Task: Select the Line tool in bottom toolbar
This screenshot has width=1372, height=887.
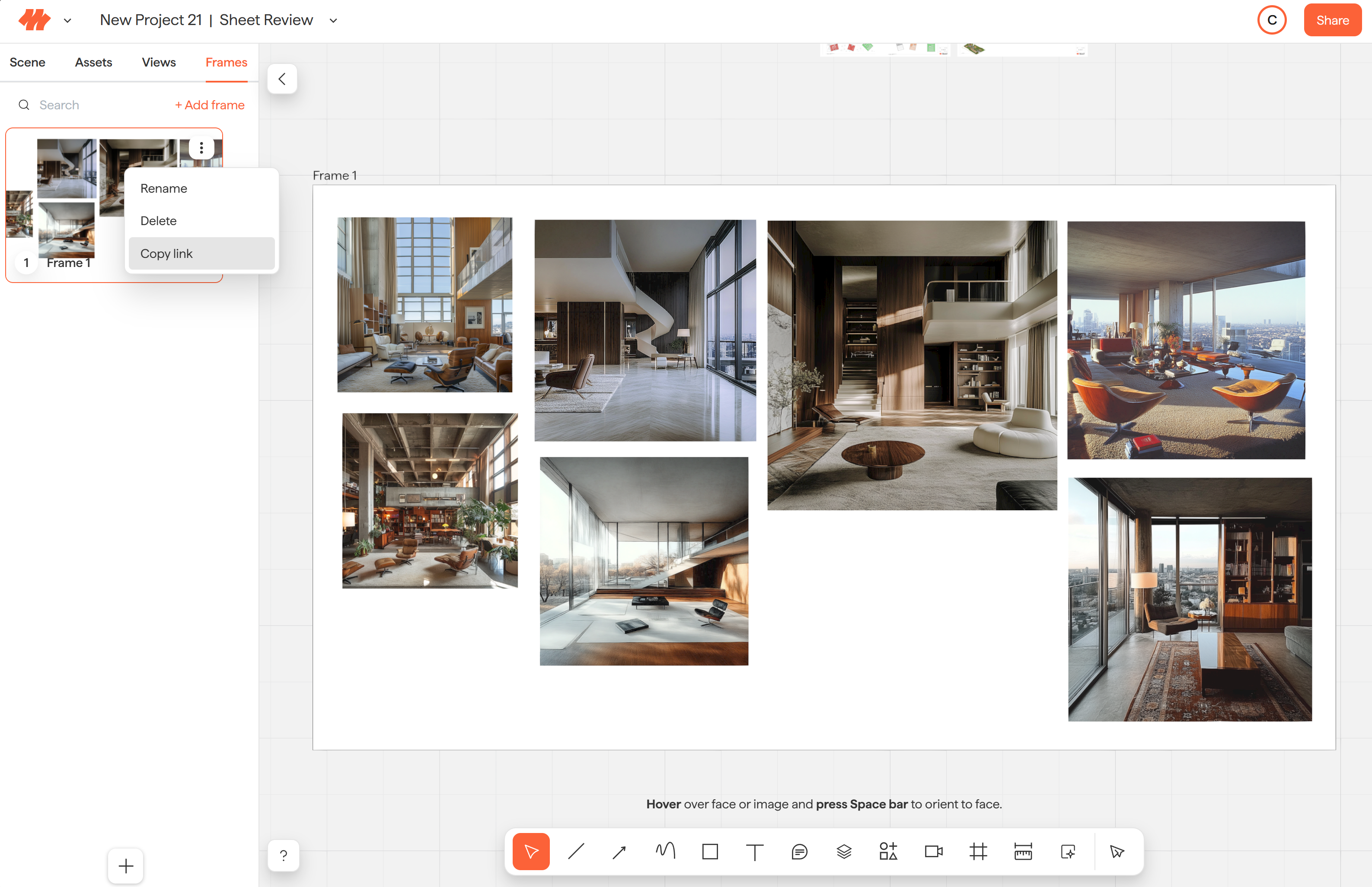Action: point(576,851)
